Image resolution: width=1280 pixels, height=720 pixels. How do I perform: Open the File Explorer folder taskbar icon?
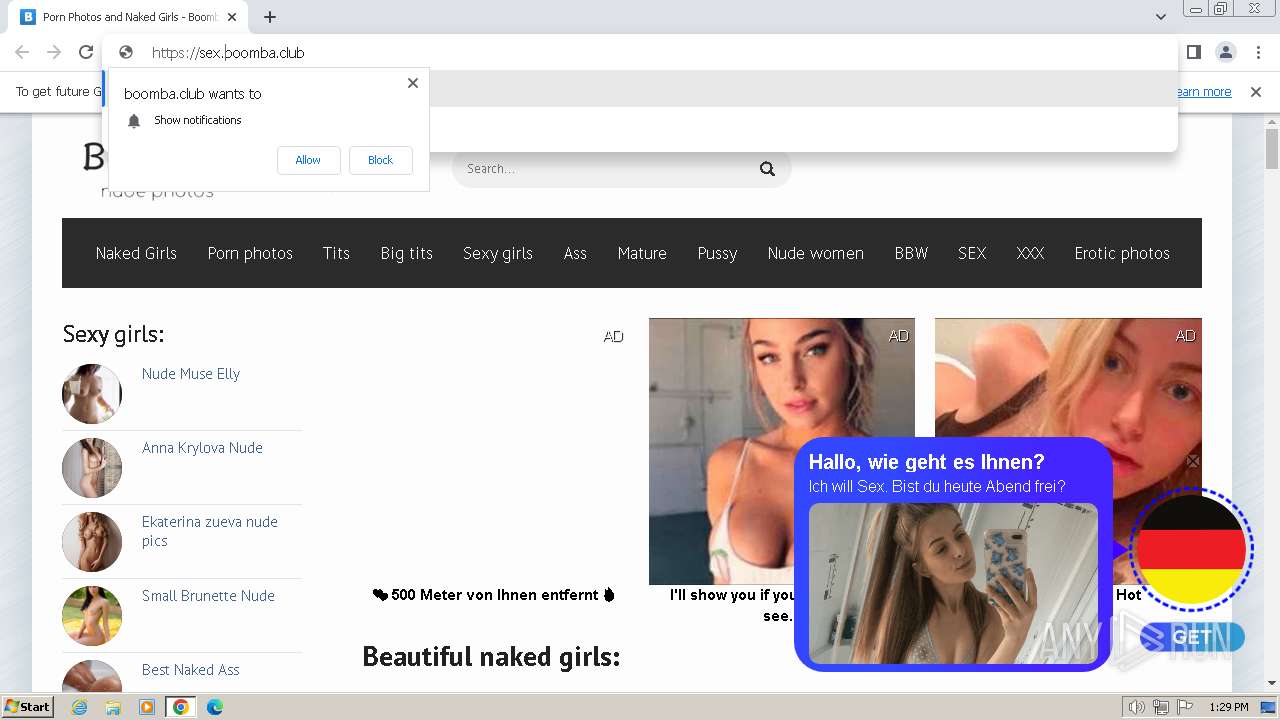click(113, 707)
